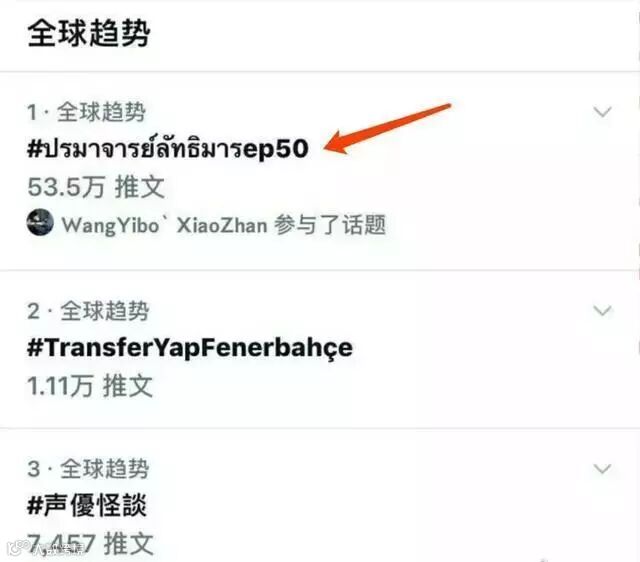Open the Thai hashtag ending in ep50

pyautogui.click(x=167, y=149)
